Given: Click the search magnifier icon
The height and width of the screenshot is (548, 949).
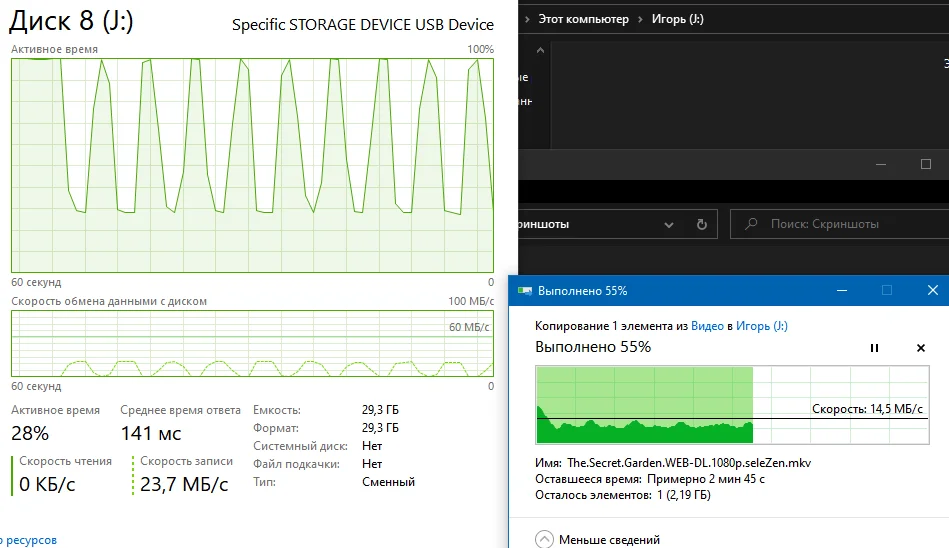Looking at the screenshot, I should [x=751, y=224].
